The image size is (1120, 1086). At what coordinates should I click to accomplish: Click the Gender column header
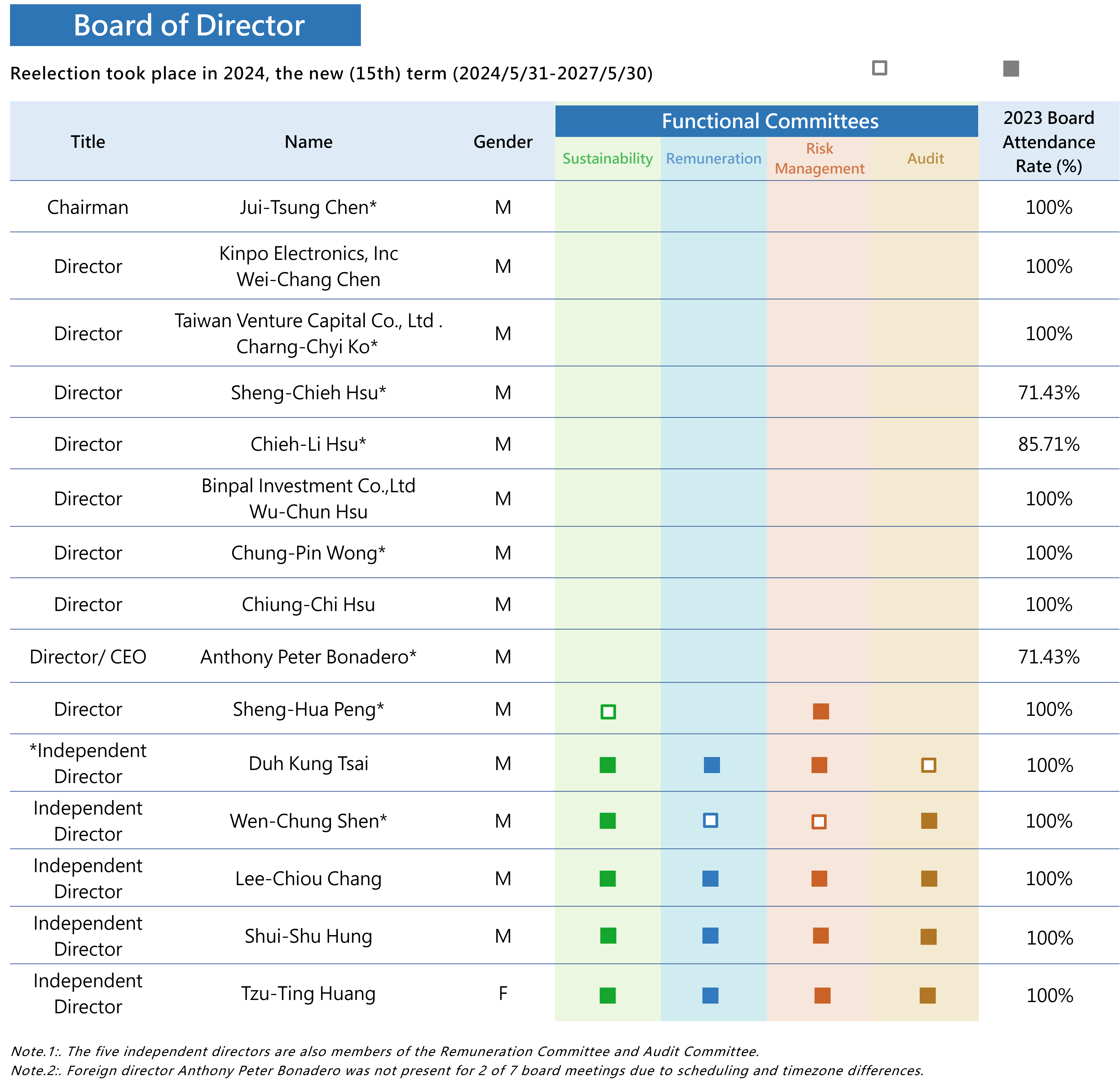click(502, 142)
